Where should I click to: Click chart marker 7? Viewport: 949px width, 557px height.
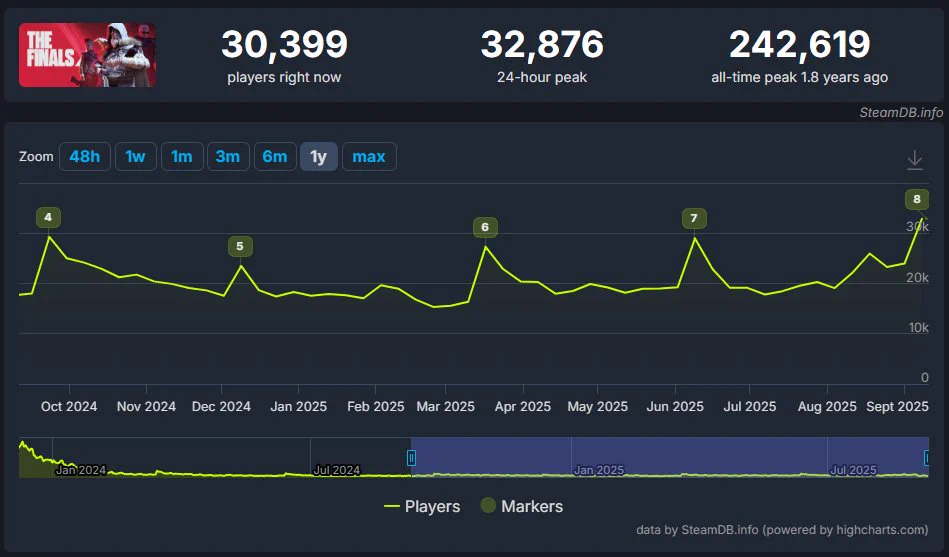(694, 218)
